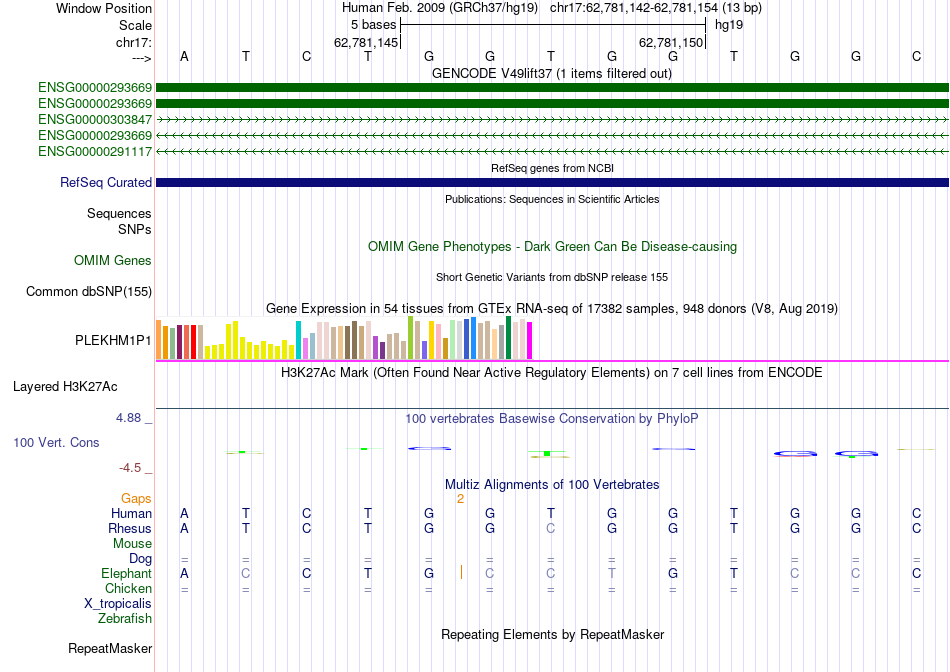The image size is (950, 672).
Task: Click the orange gap number 2 marker
Action: tap(460, 499)
